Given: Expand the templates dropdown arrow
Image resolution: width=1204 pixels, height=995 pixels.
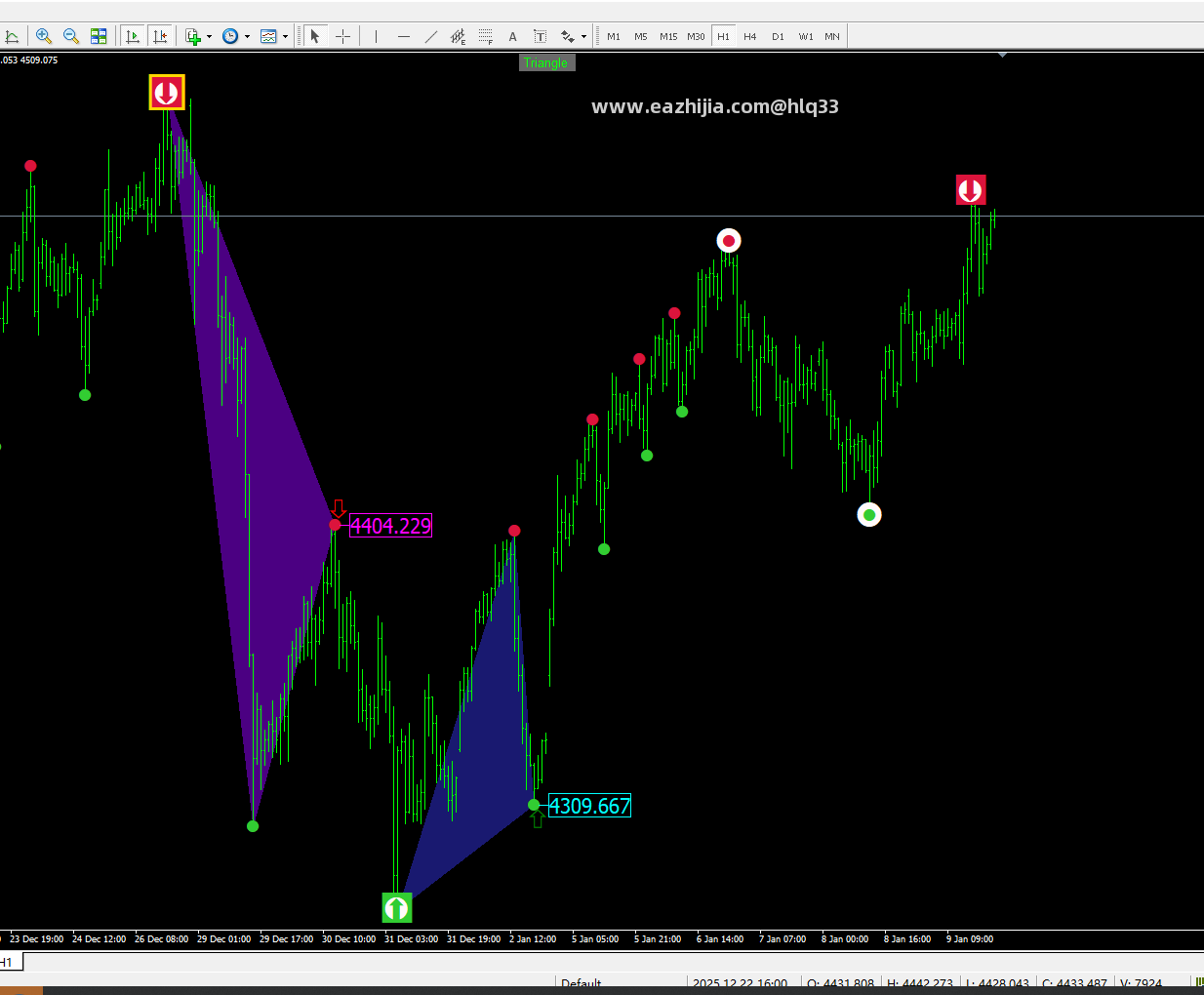Looking at the screenshot, I should pos(285,37).
